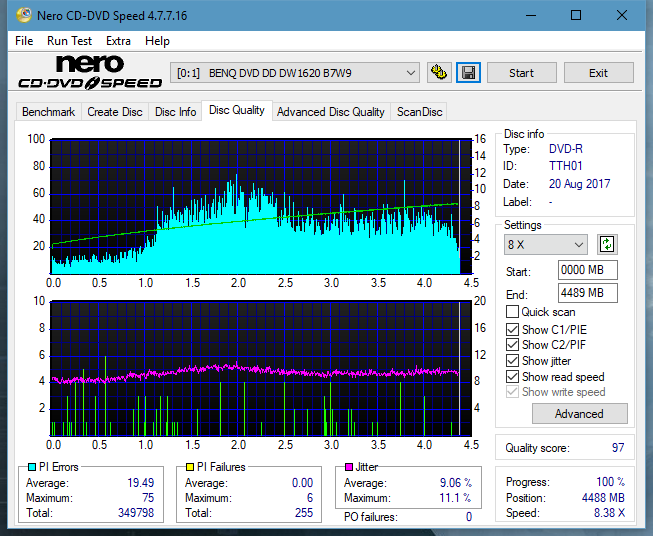Image resolution: width=653 pixels, height=536 pixels.
Task: Click the Jitter average 9.06 %
Action: coord(456,483)
